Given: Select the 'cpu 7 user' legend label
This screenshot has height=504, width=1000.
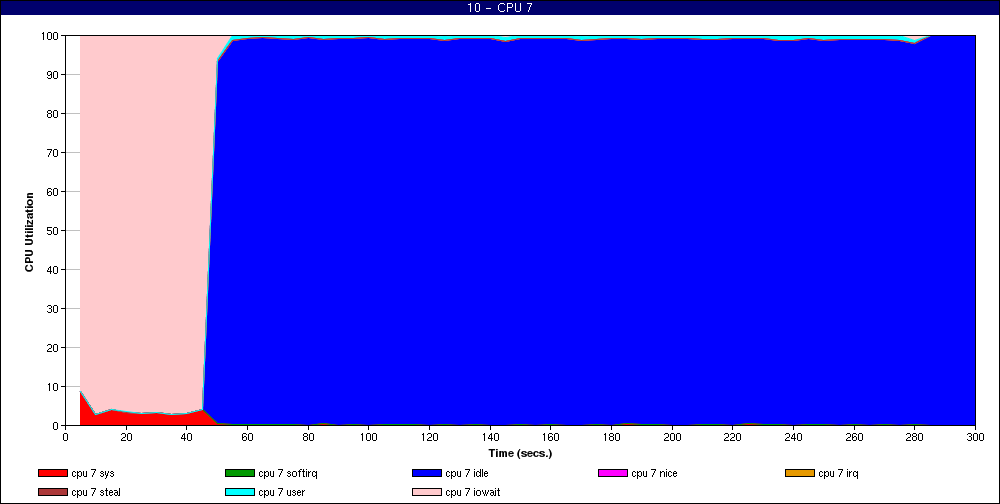Looking at the screenshot, I should pos(282,493).
